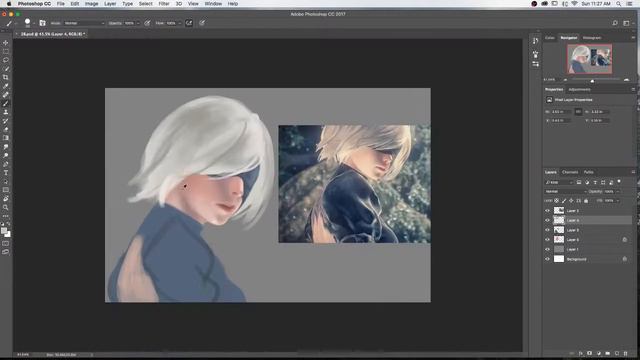640x360 pixels.
Task: Click the Wi-Fi status icon
Action: 574,4
